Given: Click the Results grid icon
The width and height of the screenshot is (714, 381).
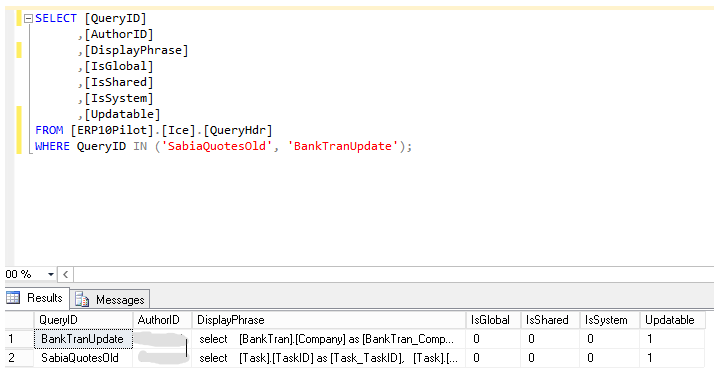Looking at the screenshot, I should click(x=13, y=298).
